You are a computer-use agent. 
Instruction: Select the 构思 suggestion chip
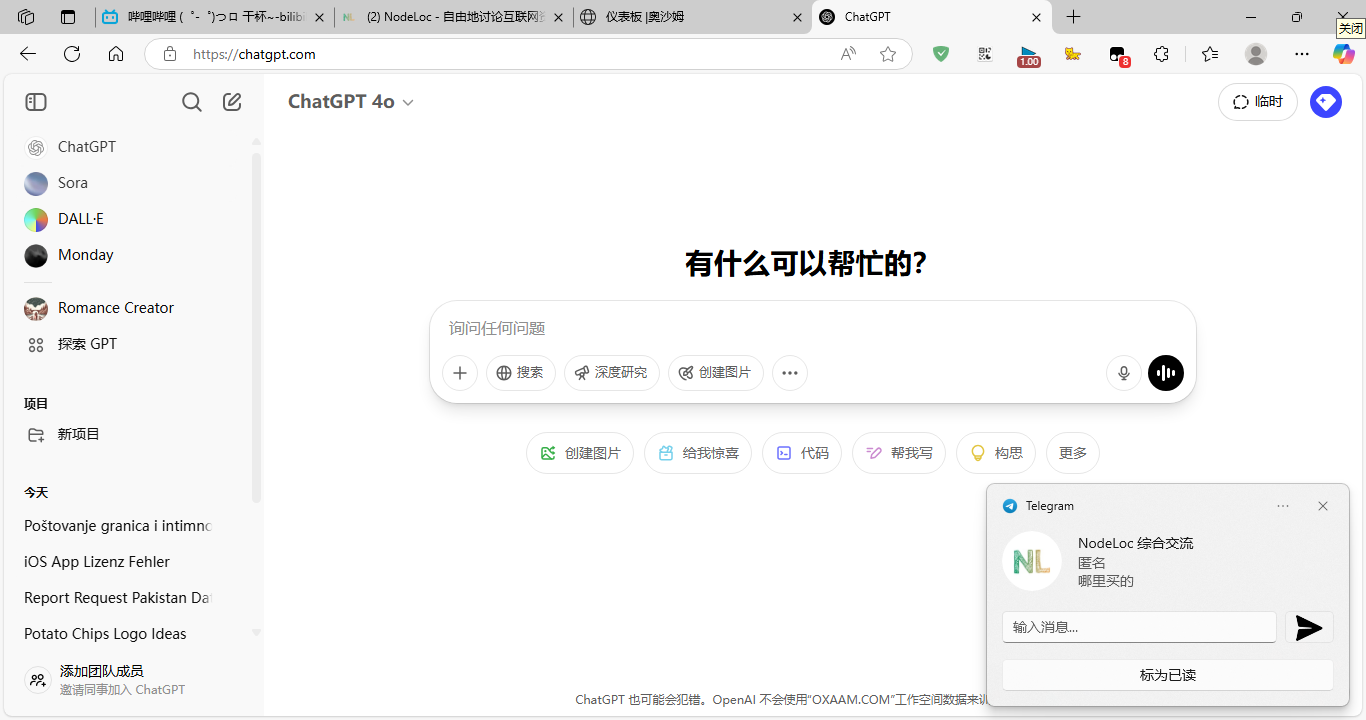[x=996, y=453]
